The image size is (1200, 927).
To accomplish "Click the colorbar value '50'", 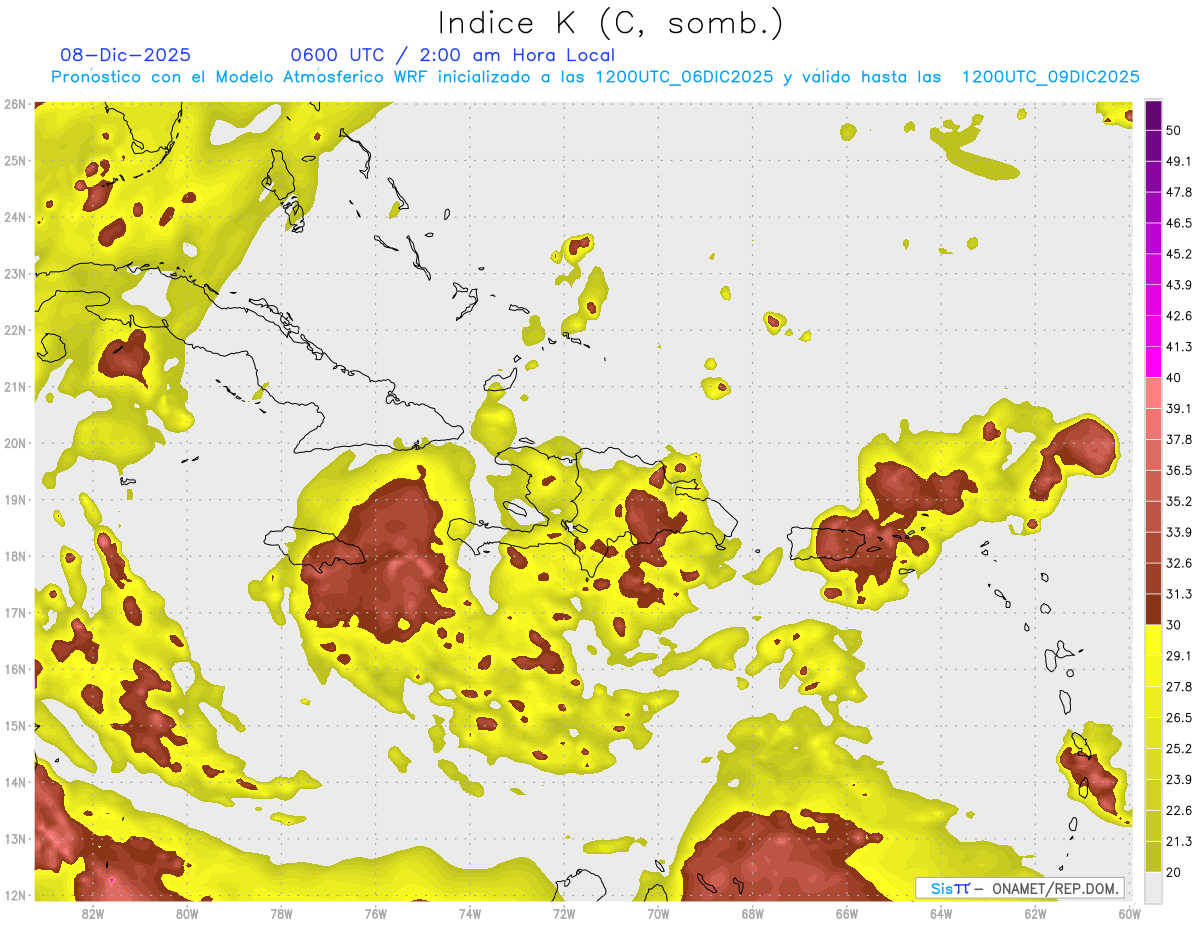I will pyautogui.click(x=1173, y=130).
